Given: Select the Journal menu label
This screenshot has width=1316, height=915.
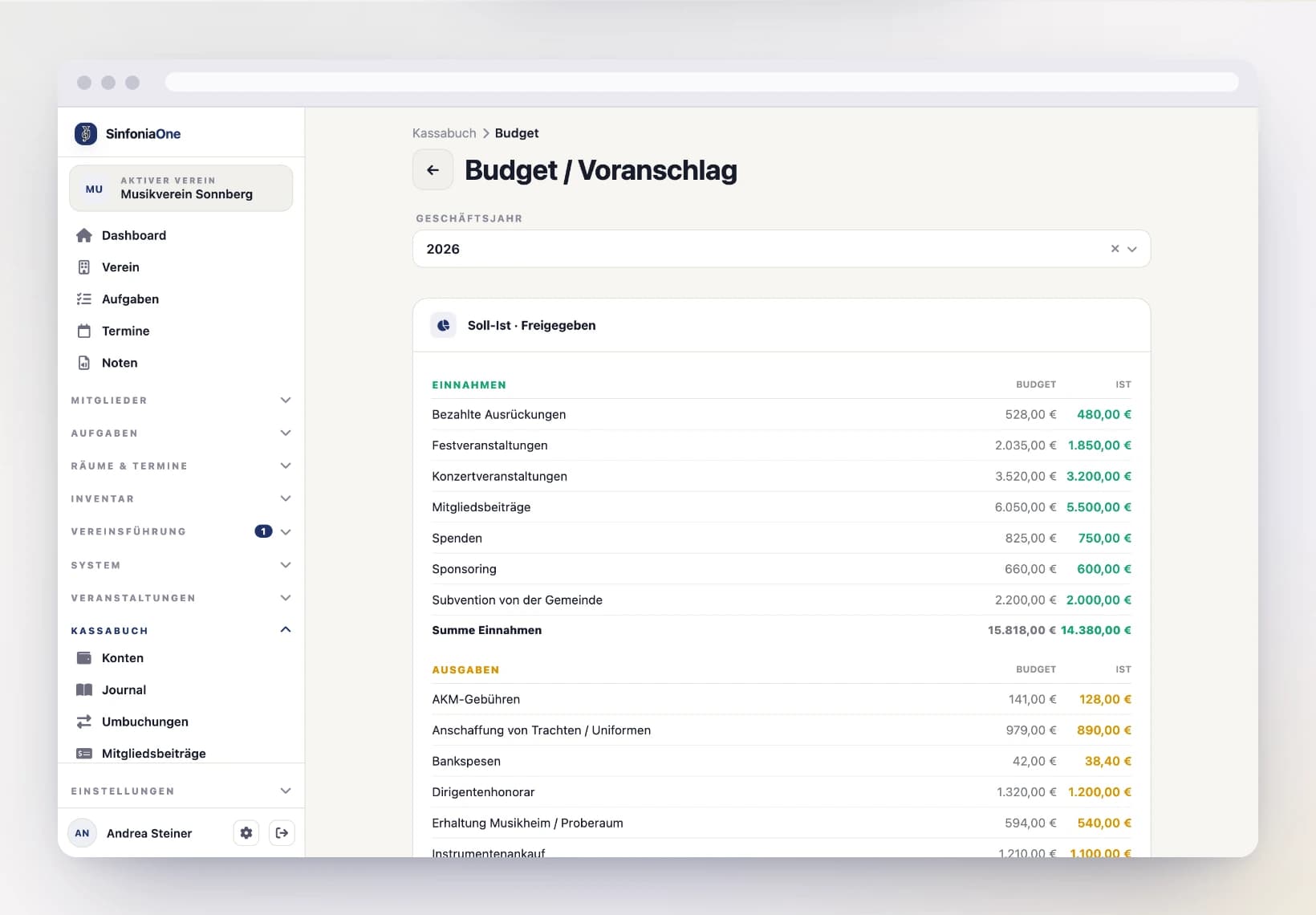Looking at the screenshot, I should point(124,690).
